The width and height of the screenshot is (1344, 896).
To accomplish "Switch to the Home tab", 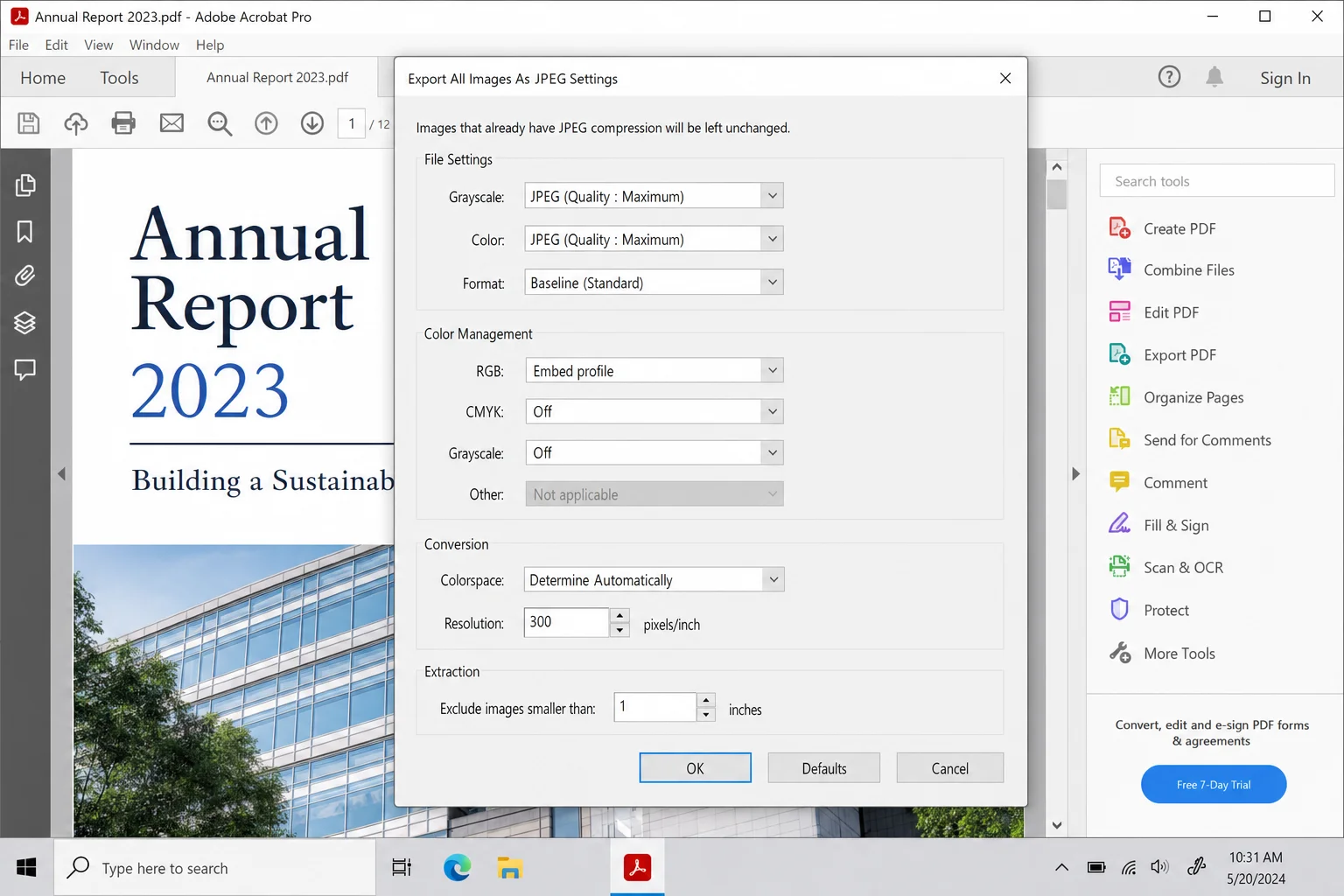I will click(43, 78).
